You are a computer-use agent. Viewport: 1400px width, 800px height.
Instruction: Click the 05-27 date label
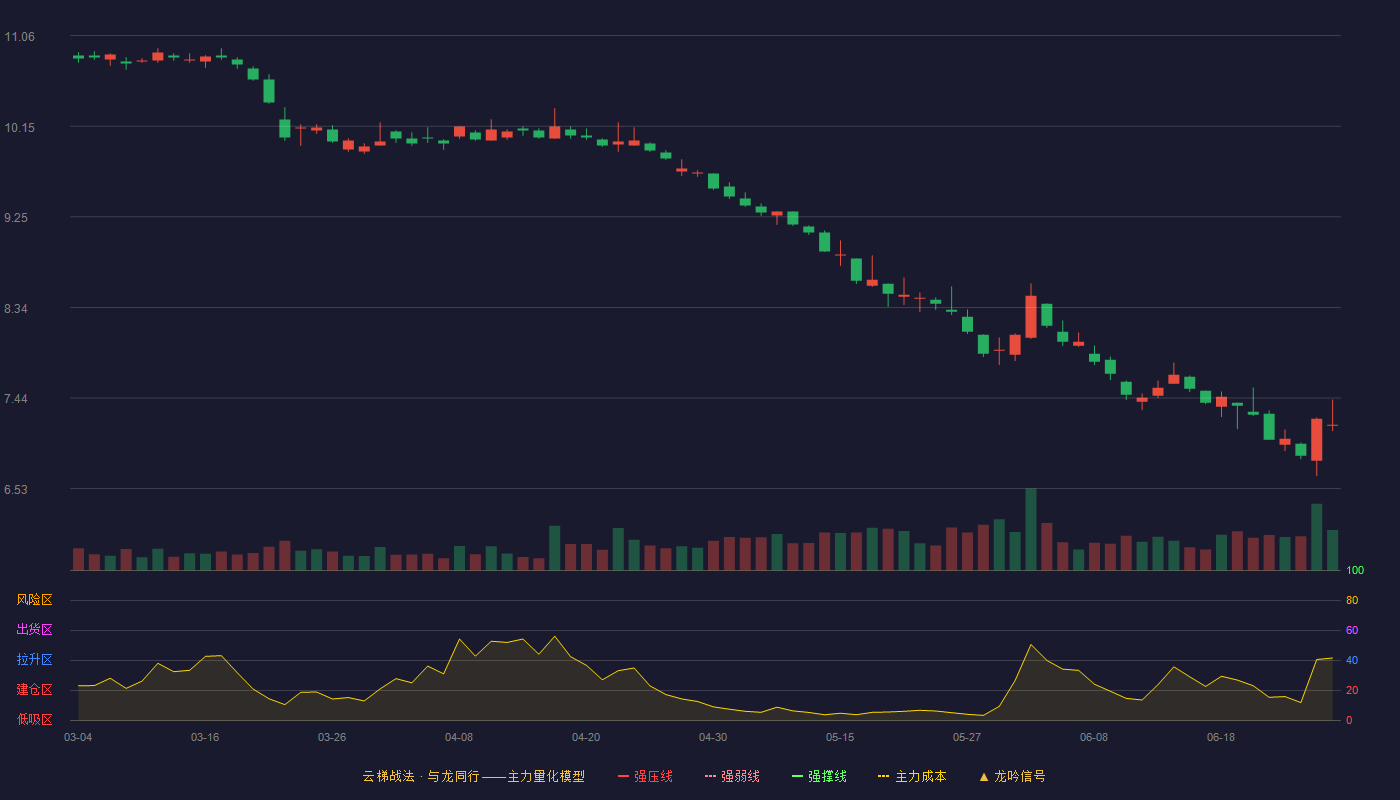[x=967, y=737]
